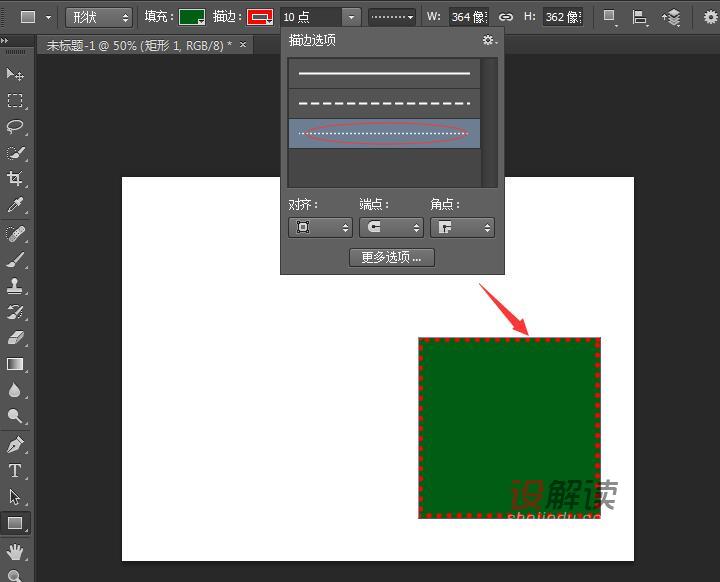This screenshot has width=720, height=582.
Task: Select the Gradient tool
Action: 15,365
